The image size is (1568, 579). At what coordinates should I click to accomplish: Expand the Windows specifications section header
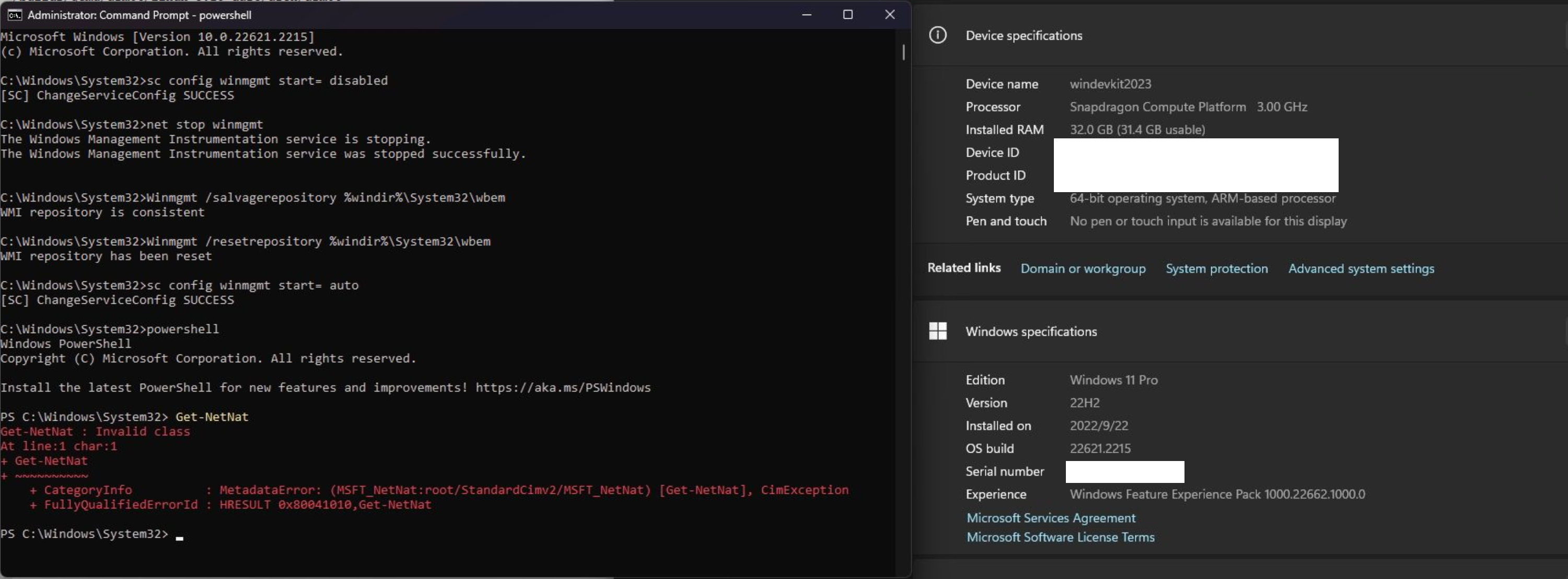tap(1240, 332)
